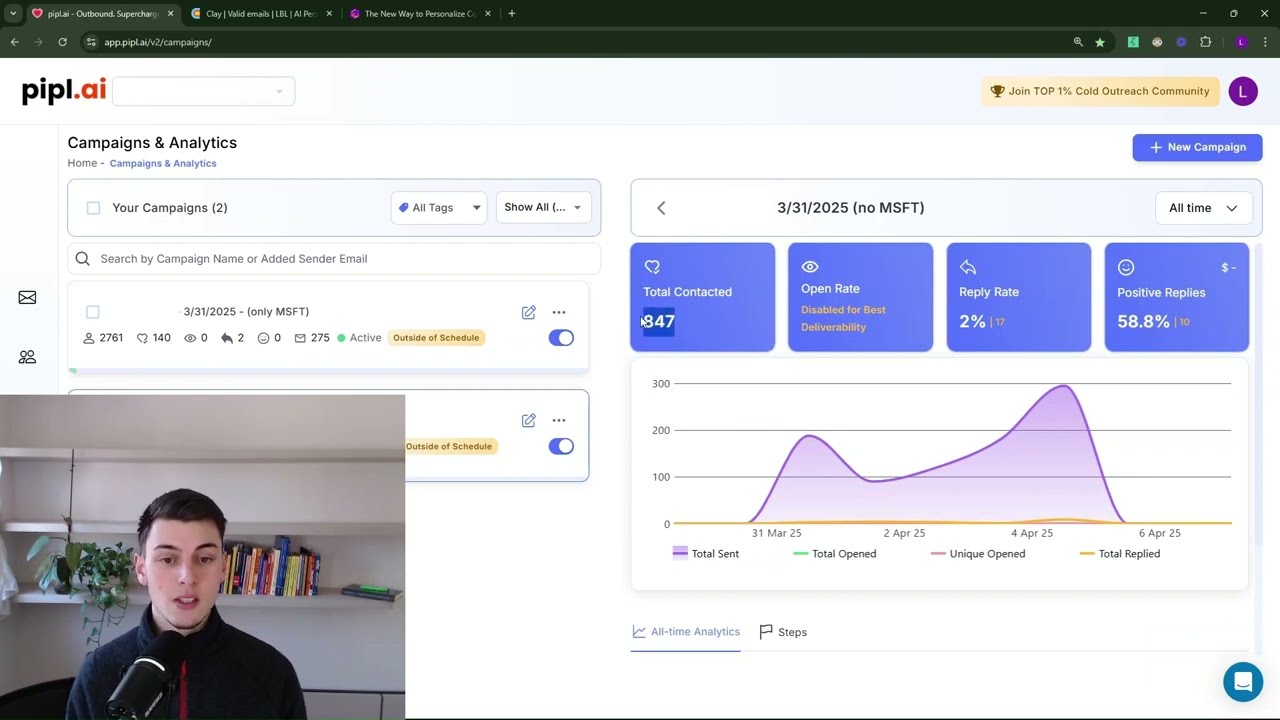Toggle the second campaign's active switch
Image resolution: width=1280 pixels, height=720 pixels.
click(561, 446)
